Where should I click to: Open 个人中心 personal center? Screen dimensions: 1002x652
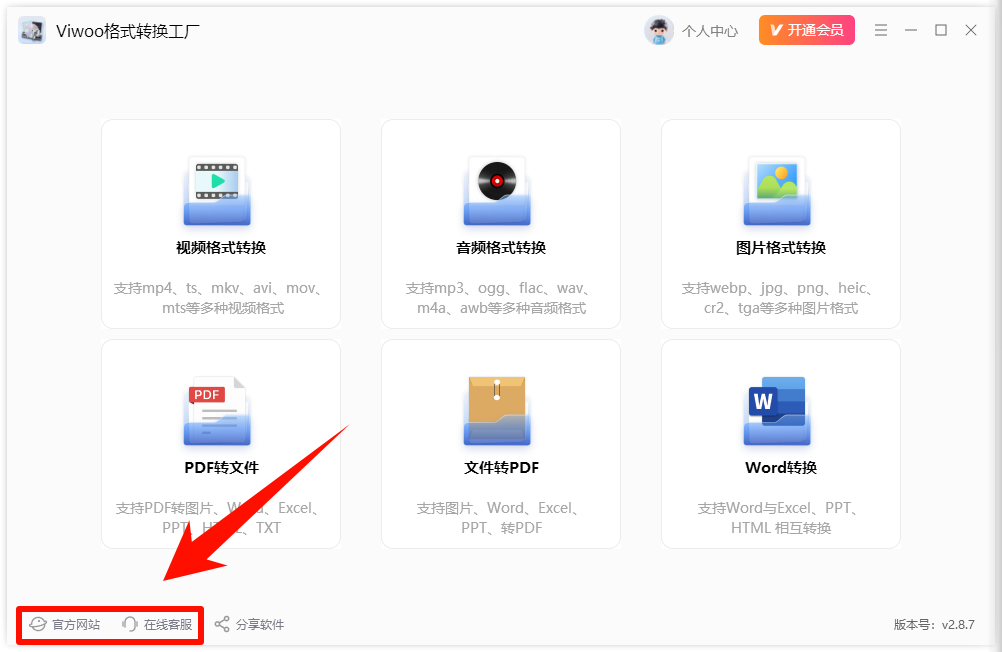pyautogui.click(x=712, y=30)
